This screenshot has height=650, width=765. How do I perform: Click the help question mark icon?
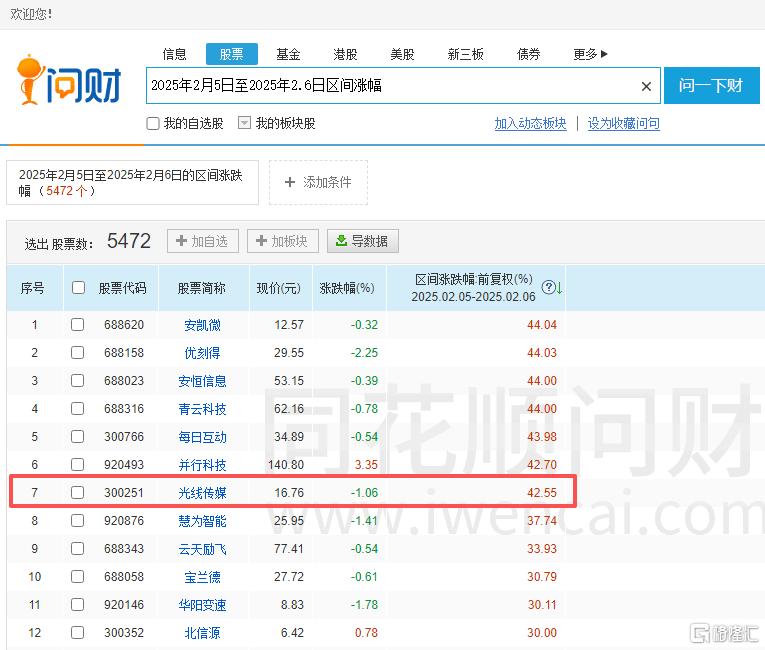[548, 287]
